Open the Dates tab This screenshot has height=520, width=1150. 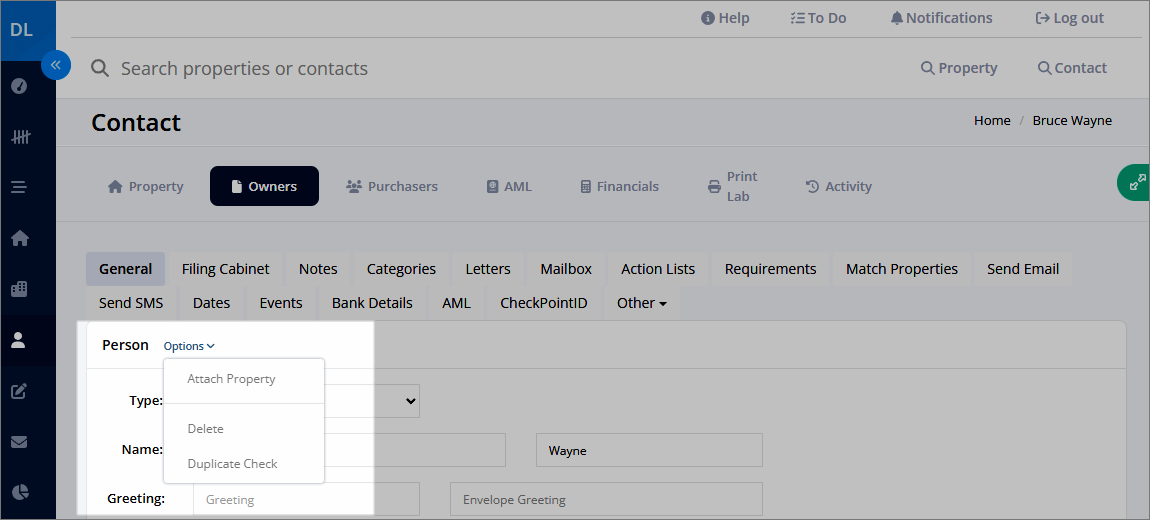[211, 303]
